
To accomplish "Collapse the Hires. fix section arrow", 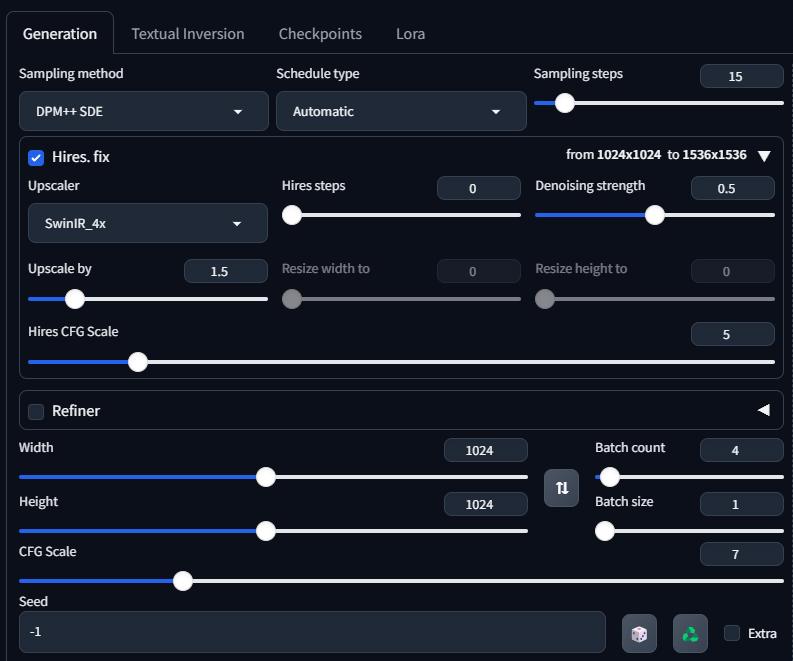I will coord(764,156).
